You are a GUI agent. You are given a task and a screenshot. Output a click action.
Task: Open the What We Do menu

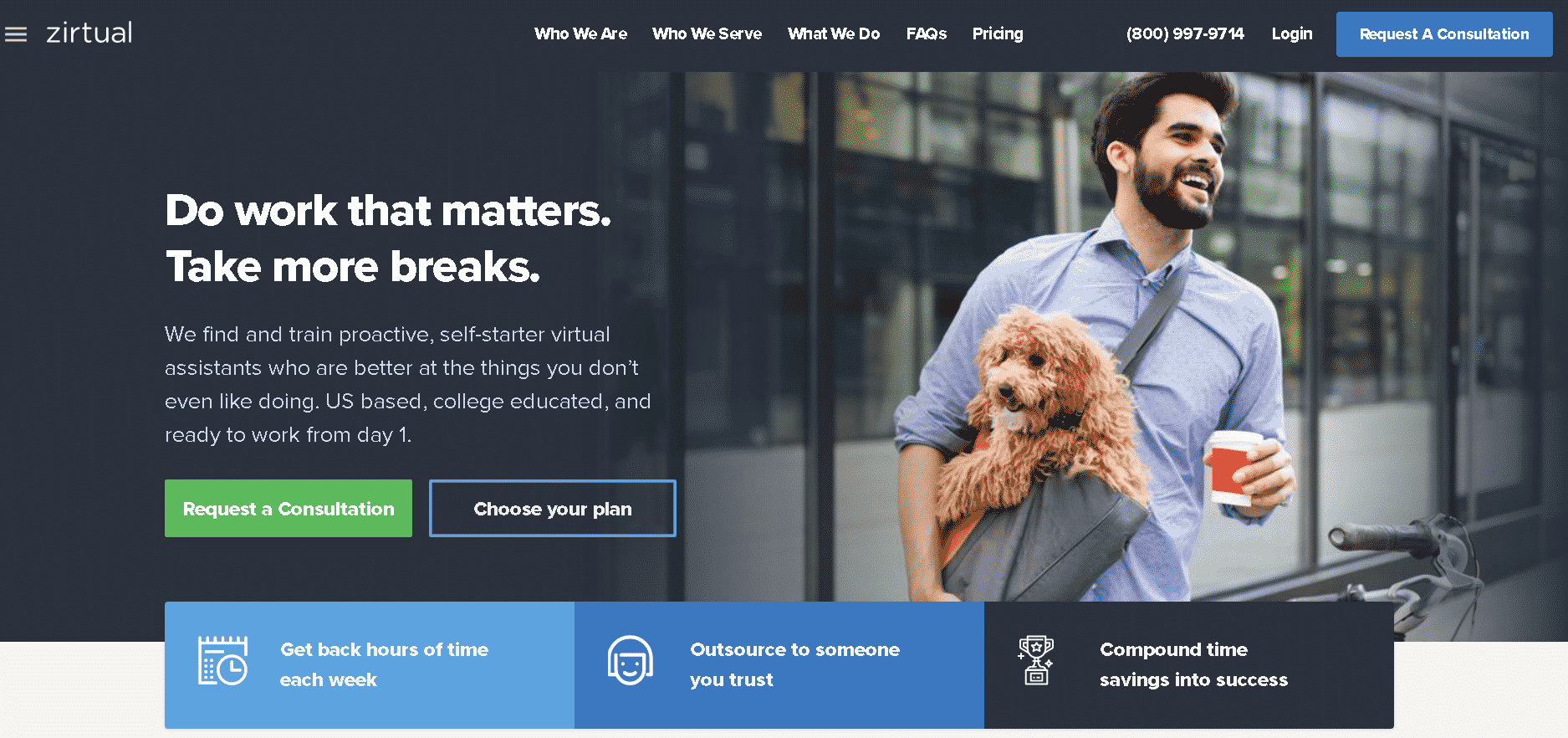pos(834,34)
